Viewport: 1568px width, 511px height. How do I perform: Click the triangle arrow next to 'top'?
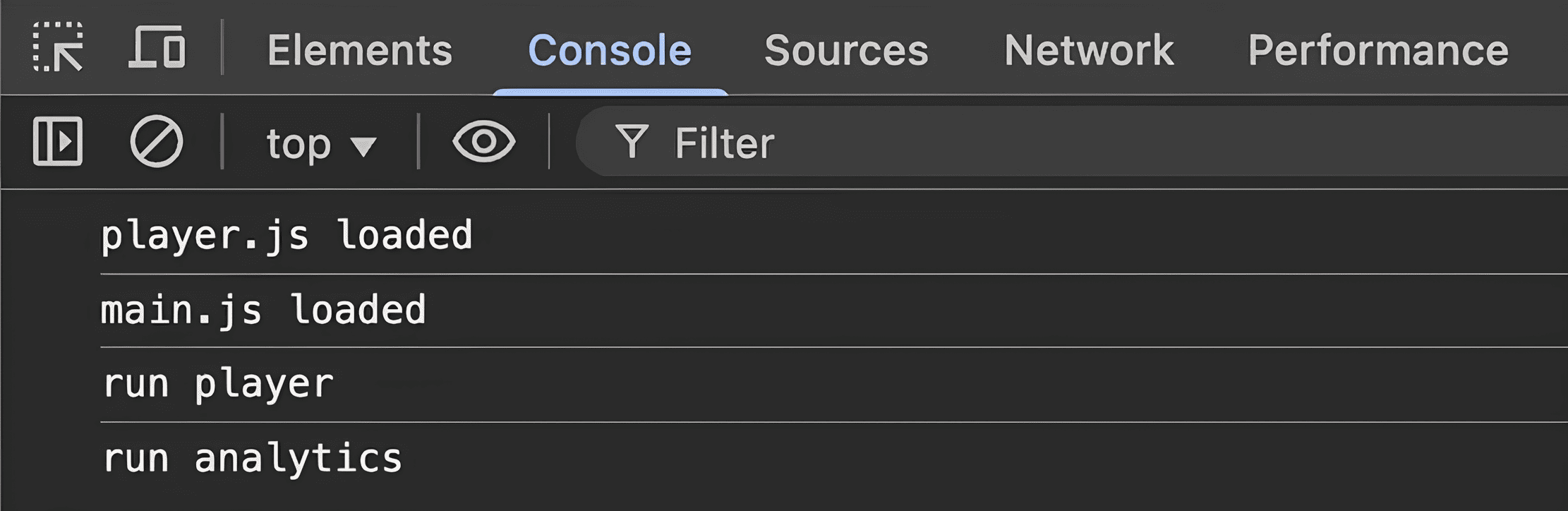364,146
